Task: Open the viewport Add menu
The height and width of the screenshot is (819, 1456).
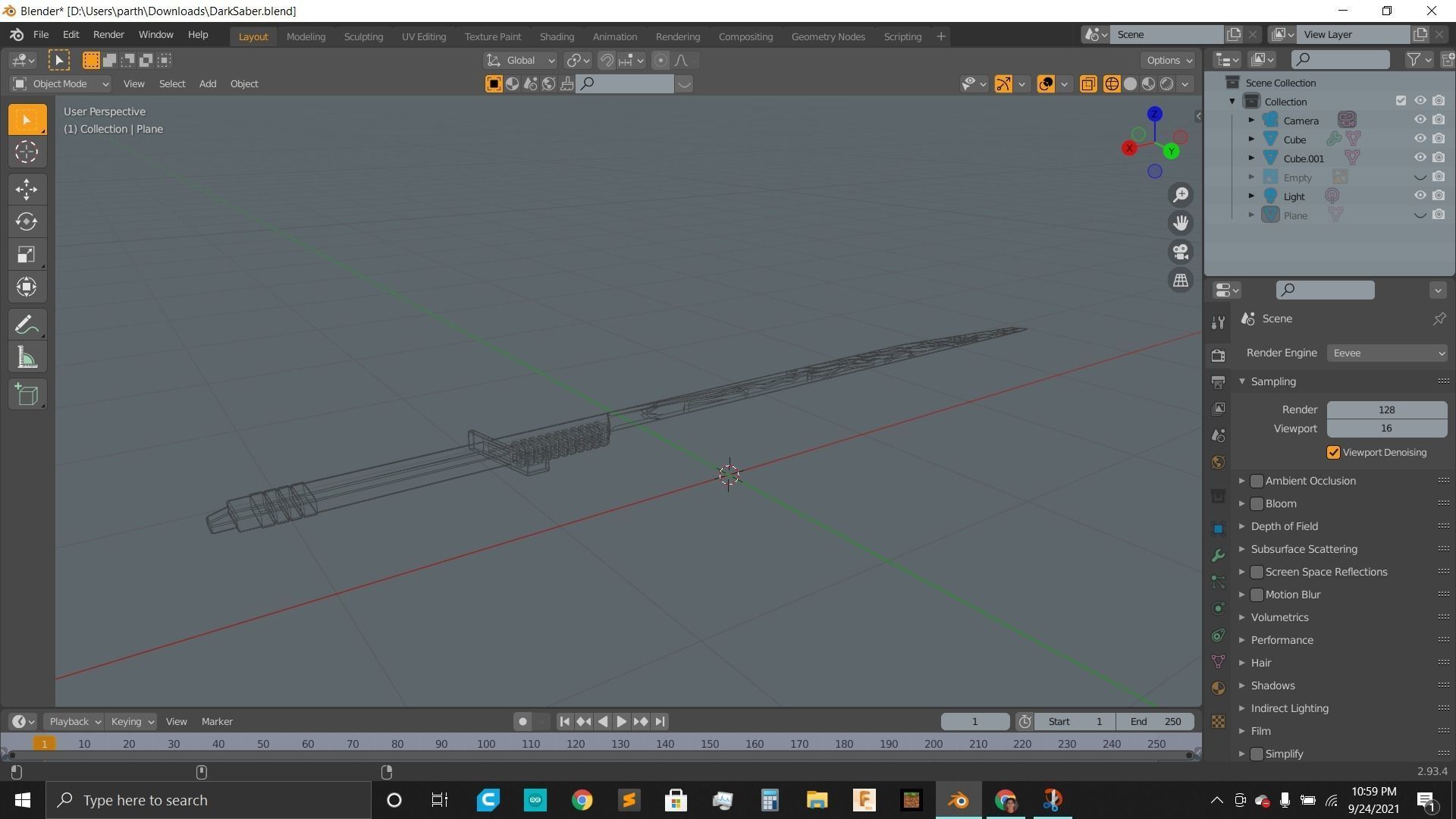Action: pyautogui.click(x=207, y=84)
